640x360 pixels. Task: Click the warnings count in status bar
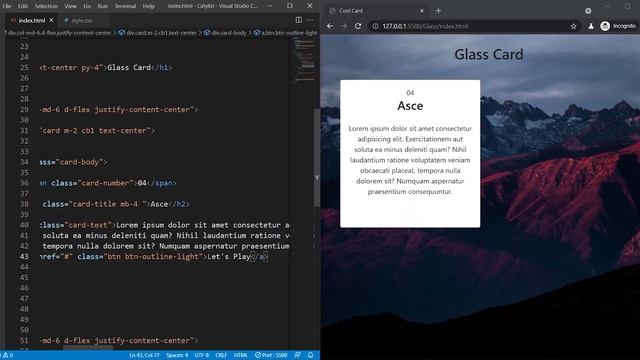pos(8,355)
